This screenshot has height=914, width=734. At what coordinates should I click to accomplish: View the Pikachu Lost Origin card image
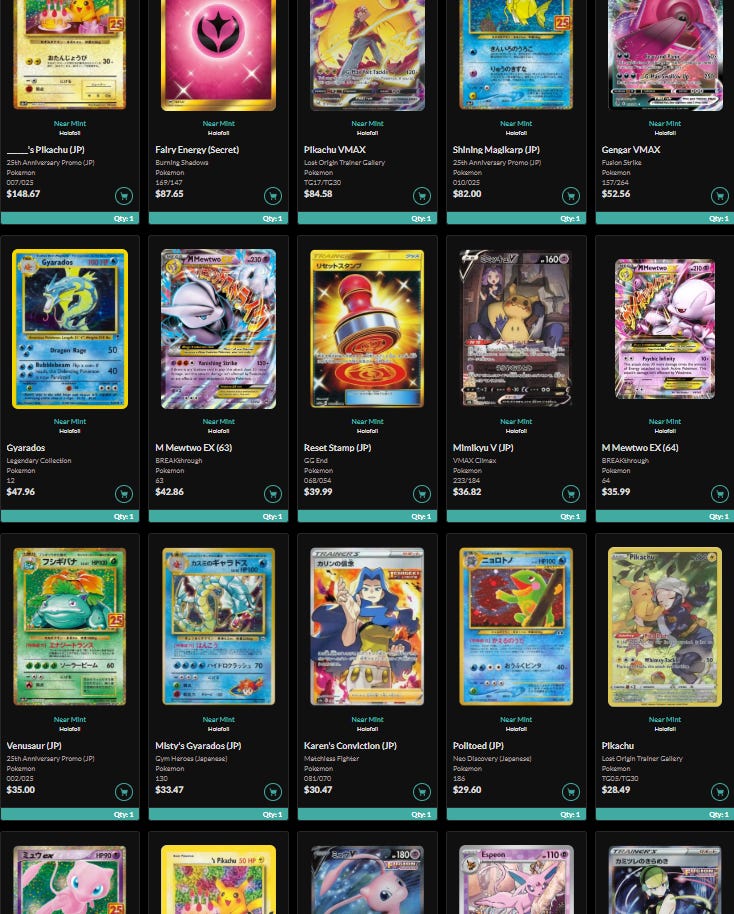(665, 627)
